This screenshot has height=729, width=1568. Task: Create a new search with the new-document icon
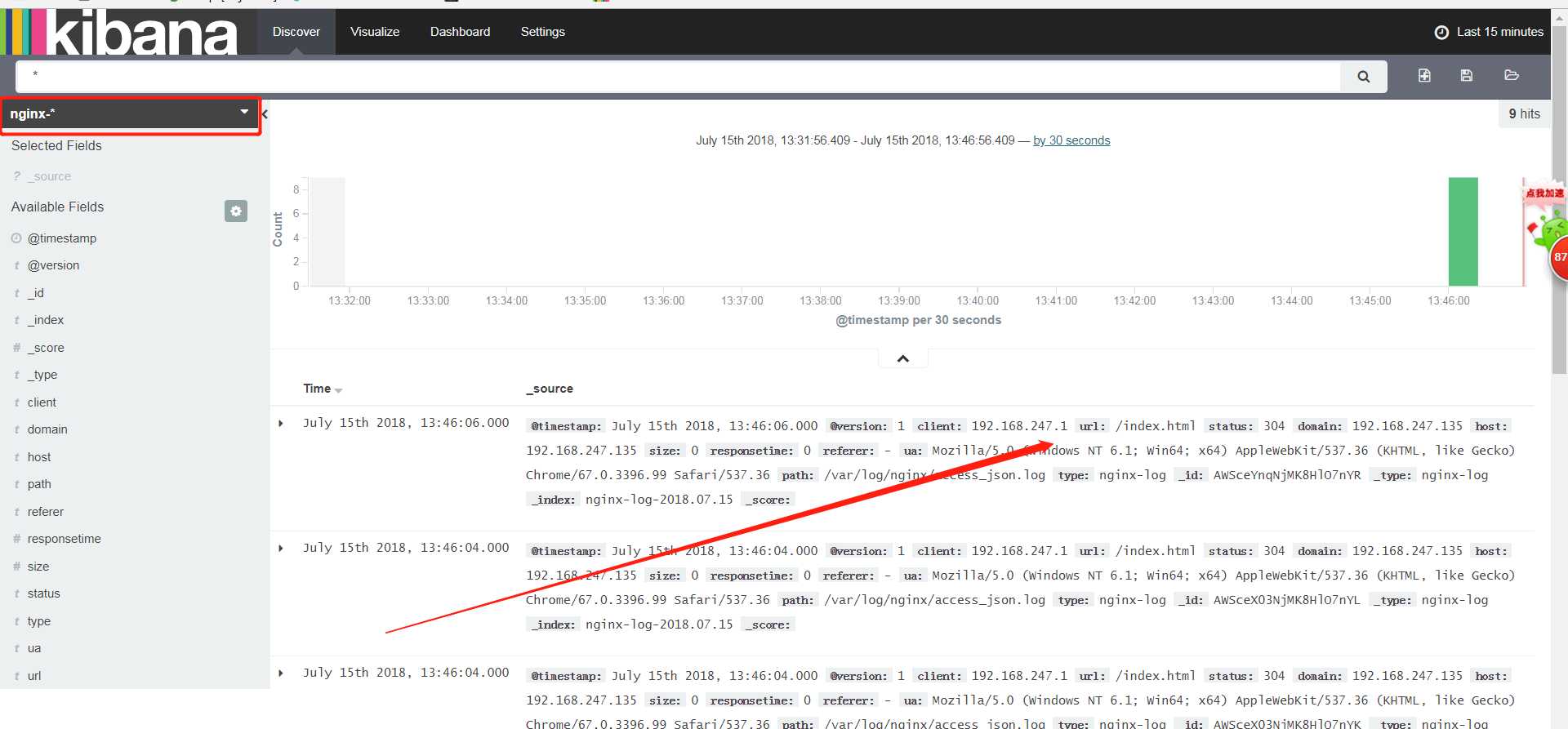[x=1424, y=75]
